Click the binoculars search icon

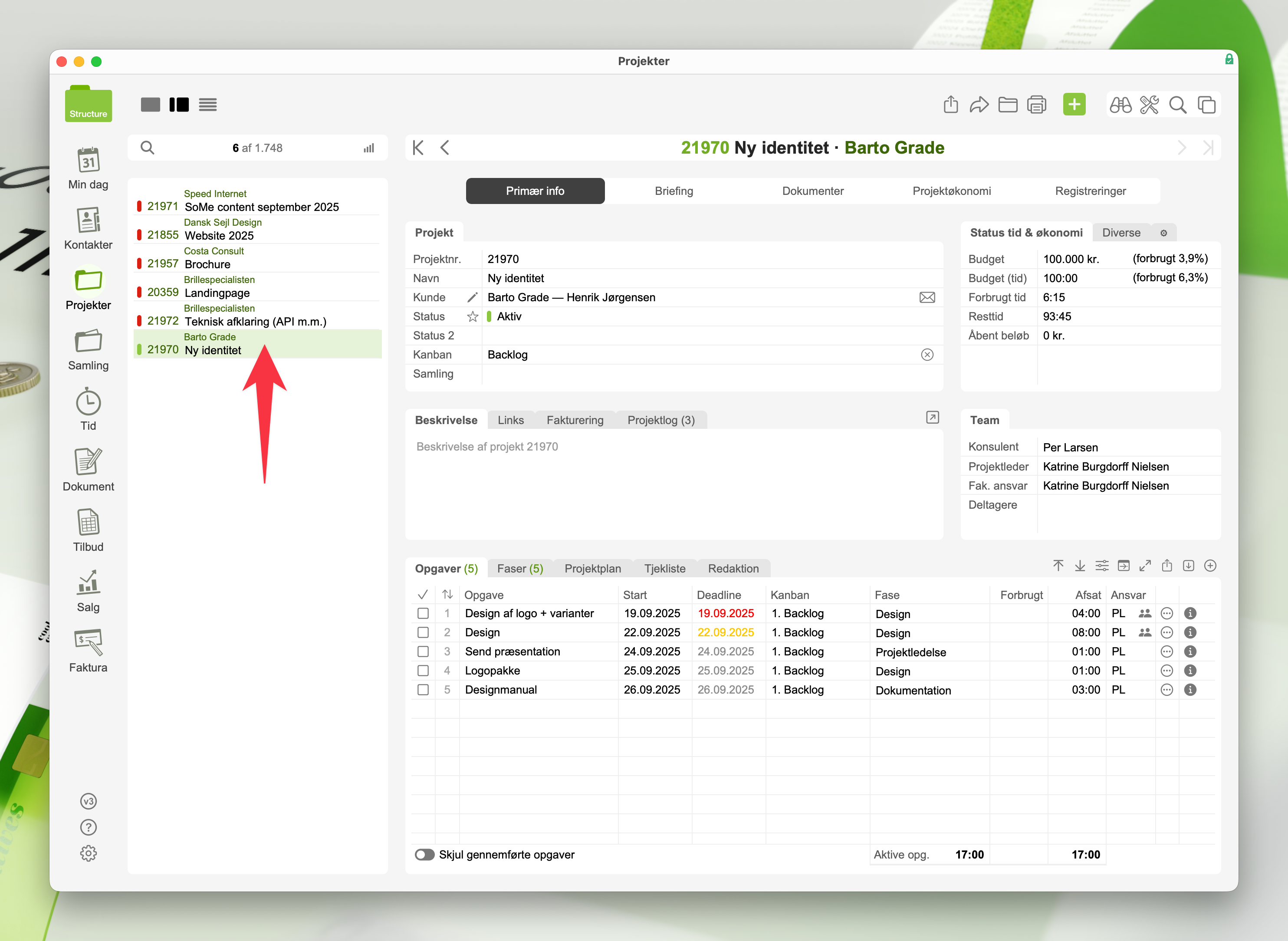click(1120, 105)
